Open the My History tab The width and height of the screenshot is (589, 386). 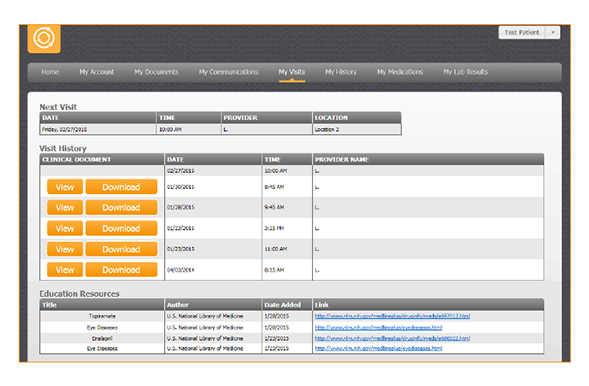tap(341, 72)
